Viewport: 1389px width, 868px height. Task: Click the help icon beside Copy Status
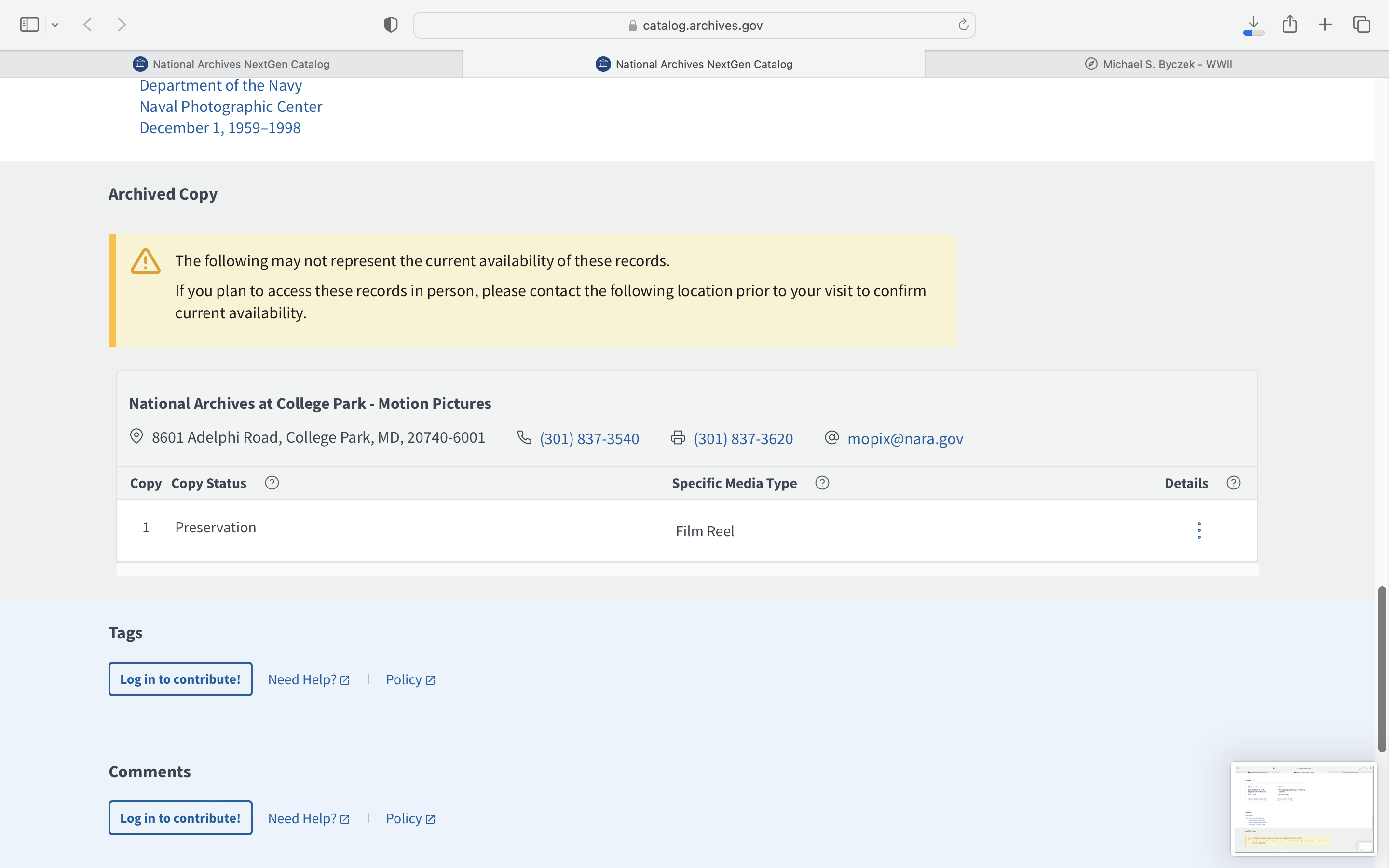[x=272, y=483]
